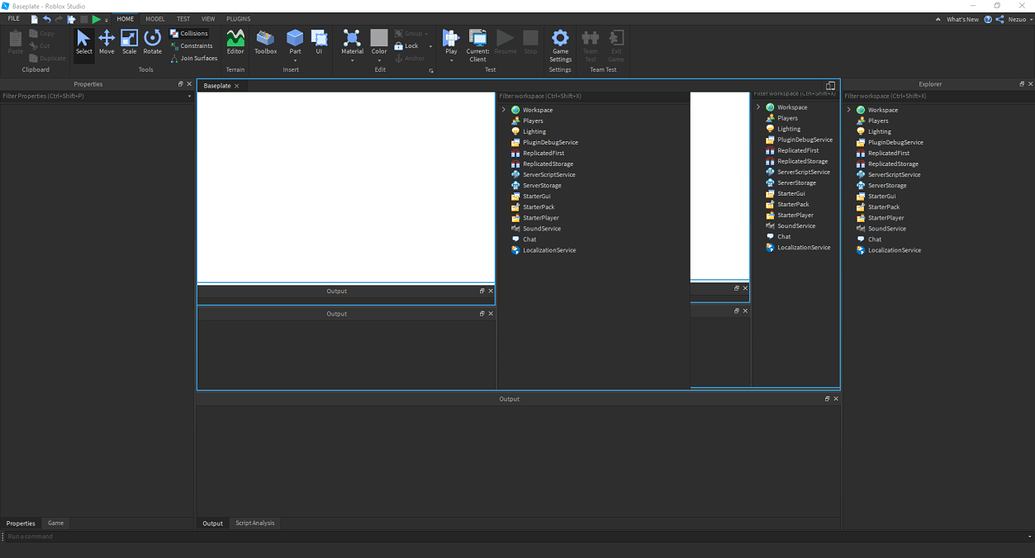Viewport: 1035px width, 558px height.
Task: Select StarterGui in the docked Explorer panel
Action: click(881, 196)
